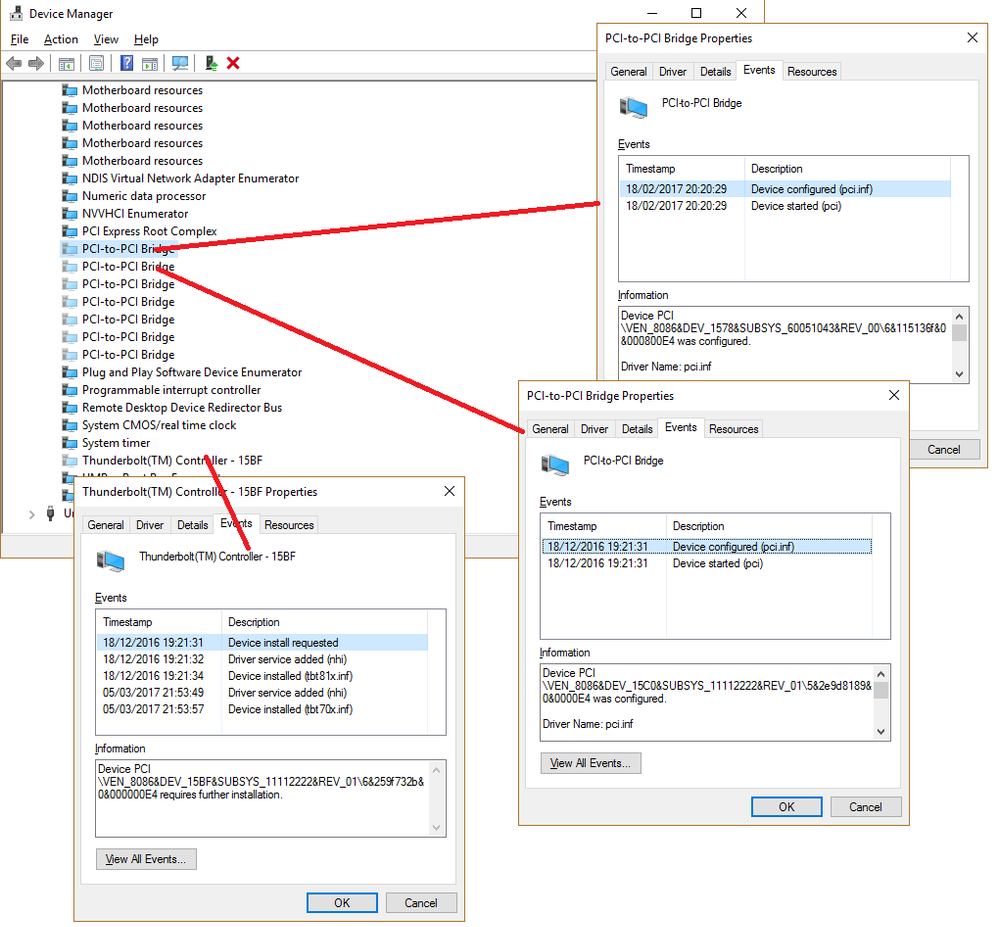The width and height of the screenshot is (999, 927).
Task: Select the 'Device installed (tbt81x.inf)' event row
Action: coord(262,676)
